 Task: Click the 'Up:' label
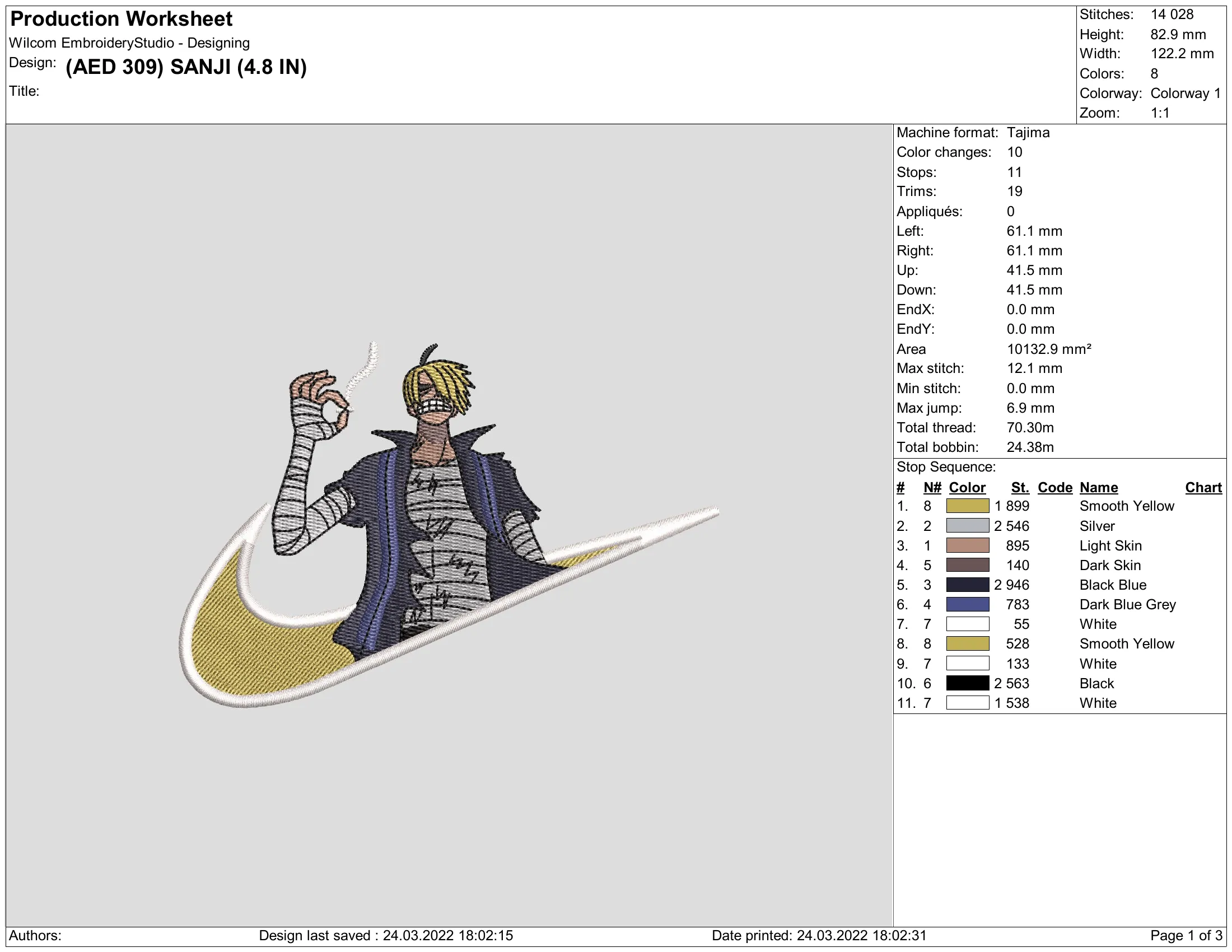[x=907, y=270]
